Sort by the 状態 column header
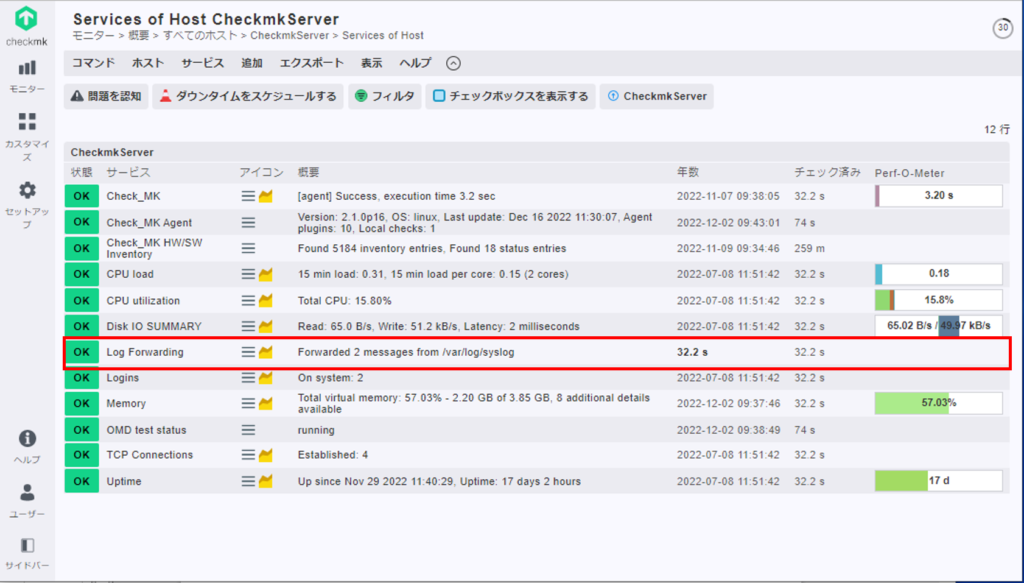 (82, 172)
